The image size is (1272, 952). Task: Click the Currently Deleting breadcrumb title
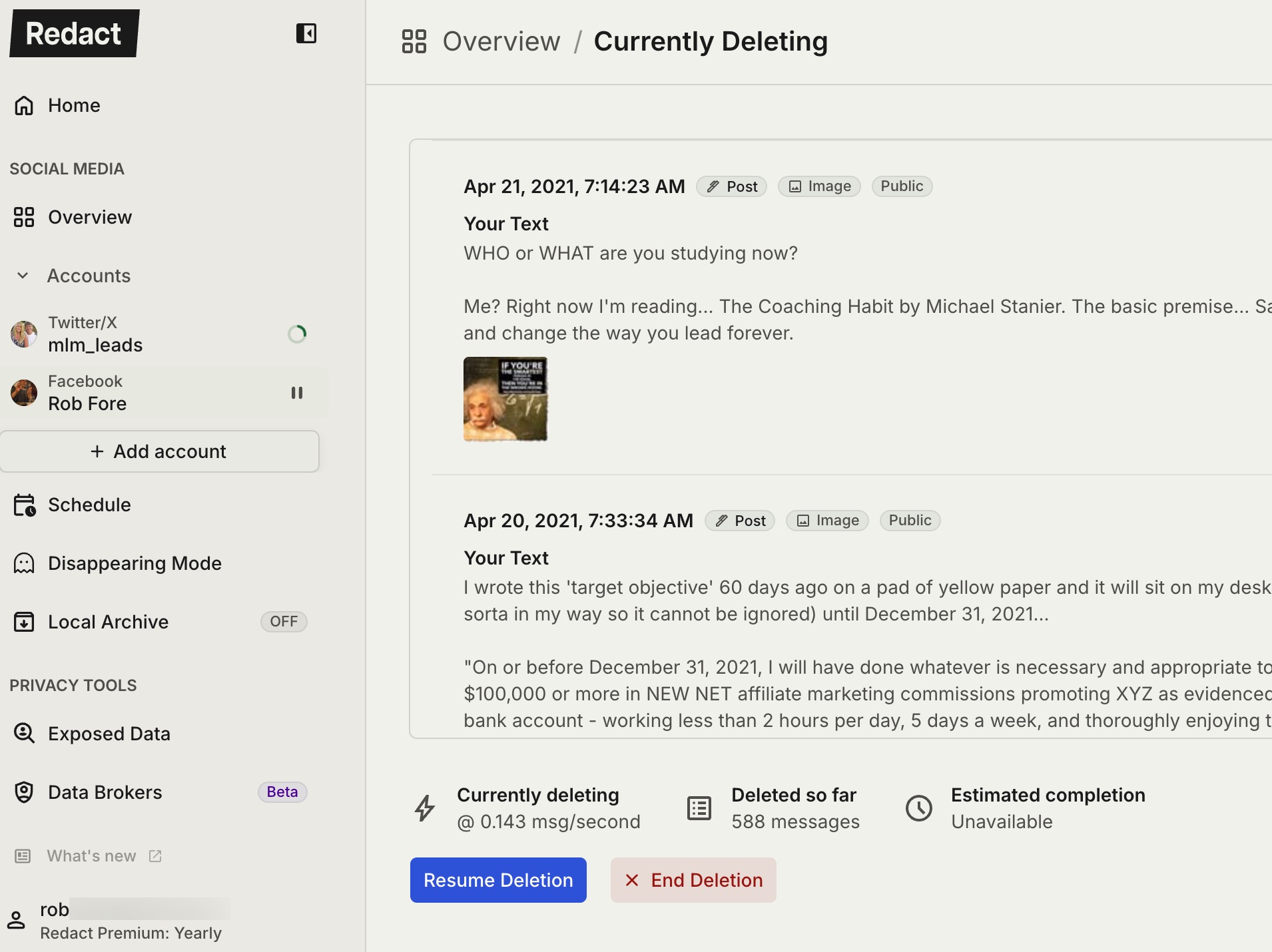coord(711,41)
